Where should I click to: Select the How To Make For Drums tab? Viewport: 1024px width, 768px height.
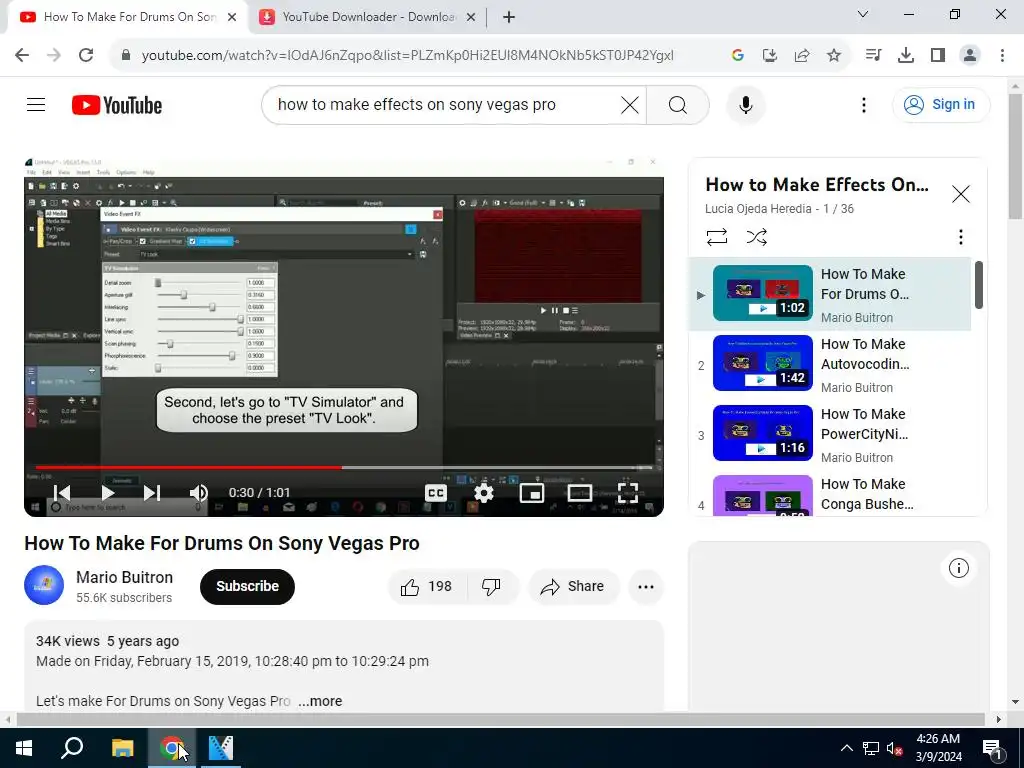tap(128, 17)
